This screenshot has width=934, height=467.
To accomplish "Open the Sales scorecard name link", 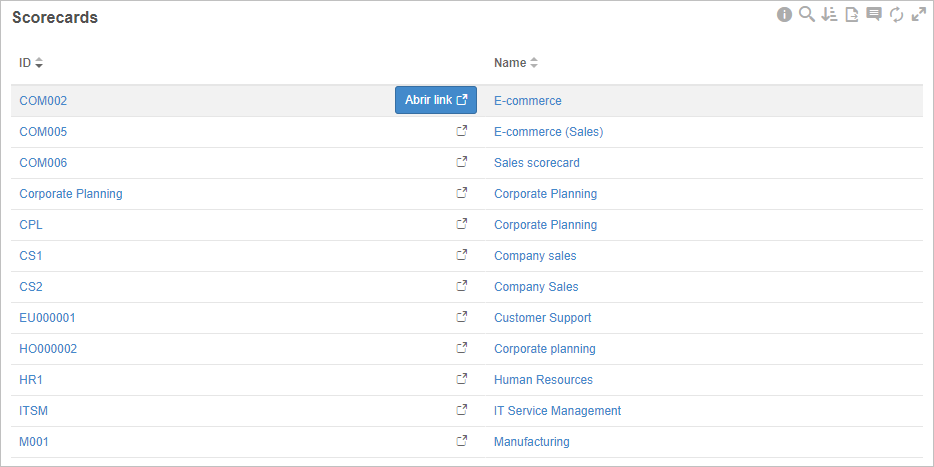I will point(537,163).
